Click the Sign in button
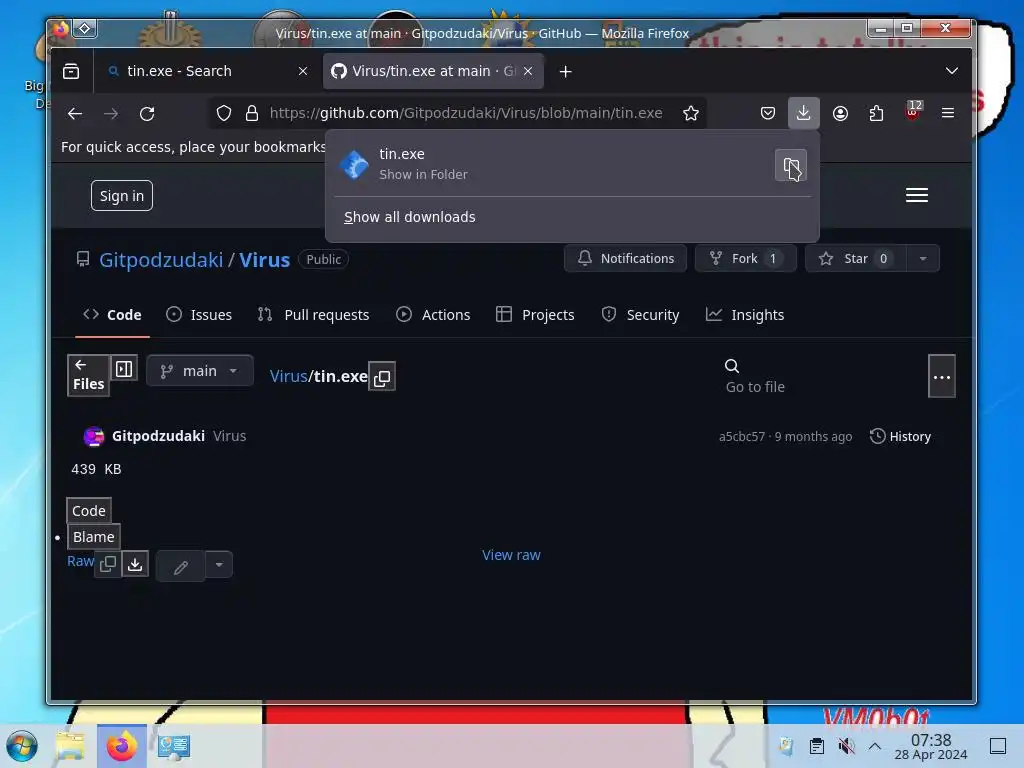The width and height of the screenshot is (1024, 768). point(121,196)
